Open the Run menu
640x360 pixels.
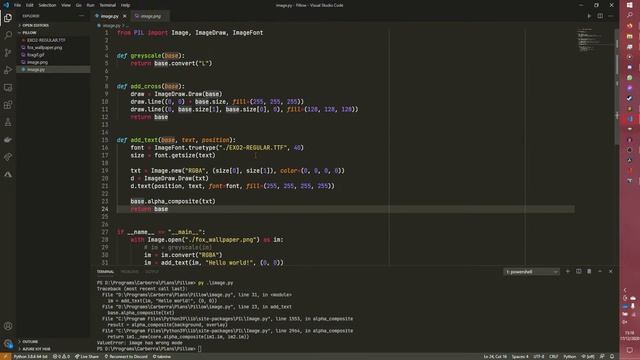(x=91, y=5)
